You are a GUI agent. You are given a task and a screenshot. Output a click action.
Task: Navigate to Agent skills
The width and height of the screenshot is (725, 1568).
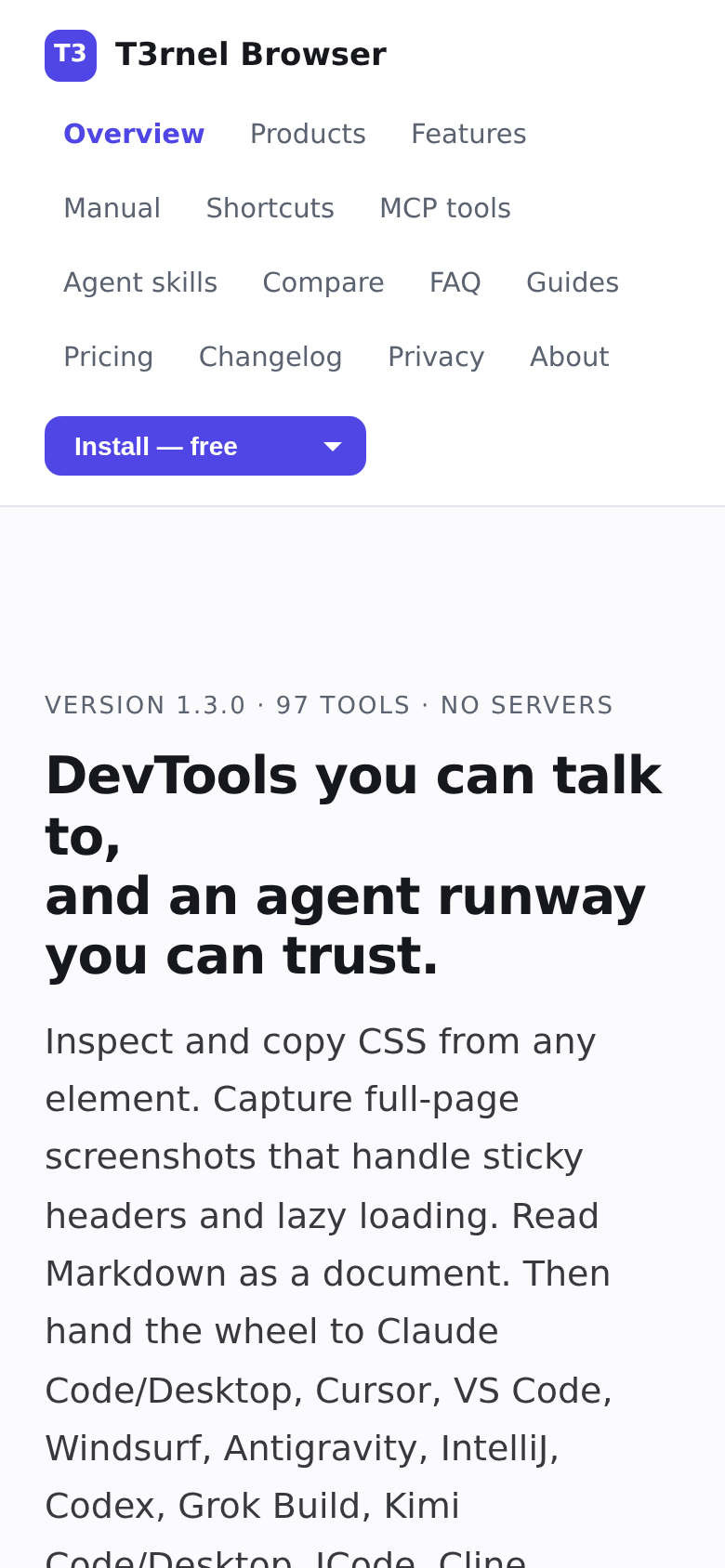[140, 282]
